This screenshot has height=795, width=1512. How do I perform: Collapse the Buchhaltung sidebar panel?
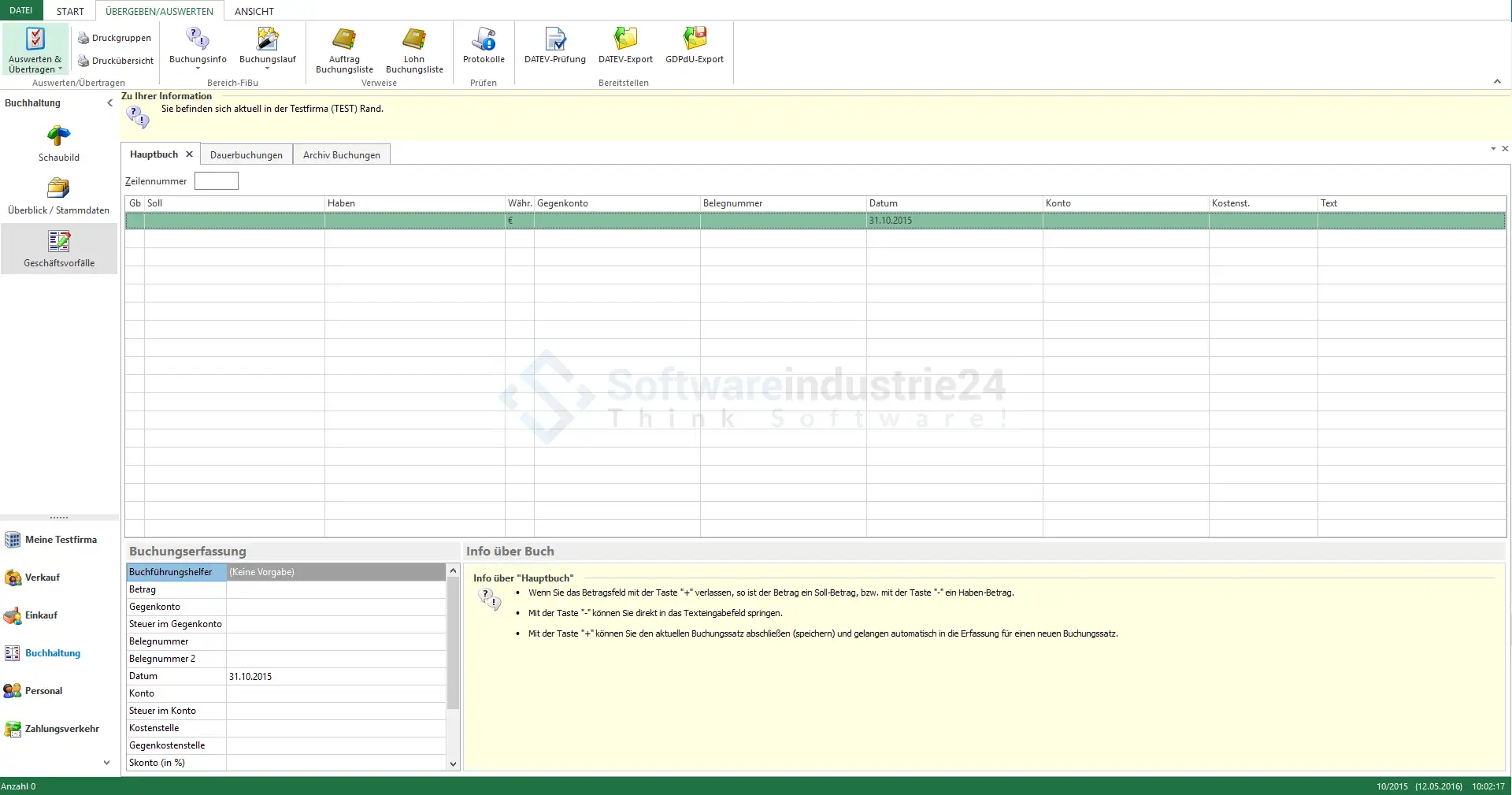(x=109, y=103)
